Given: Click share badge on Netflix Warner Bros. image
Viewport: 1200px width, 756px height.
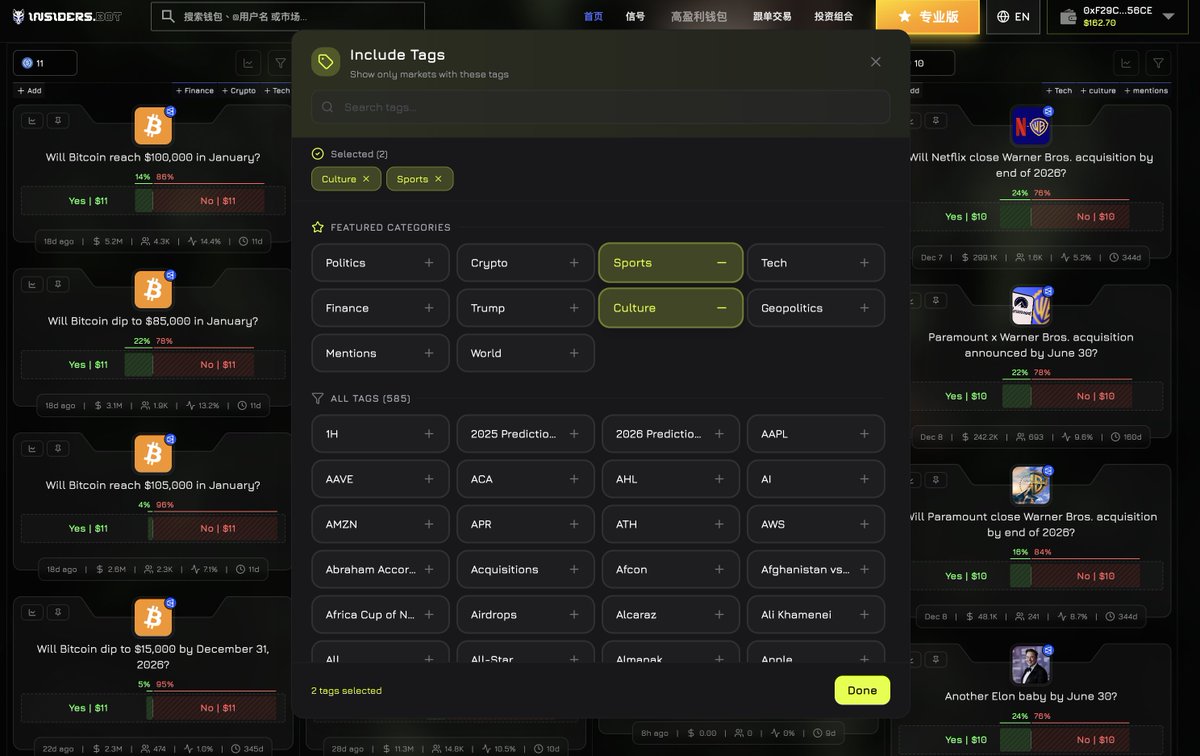Looking at the screenshot, I should (x=1048, y=110).
